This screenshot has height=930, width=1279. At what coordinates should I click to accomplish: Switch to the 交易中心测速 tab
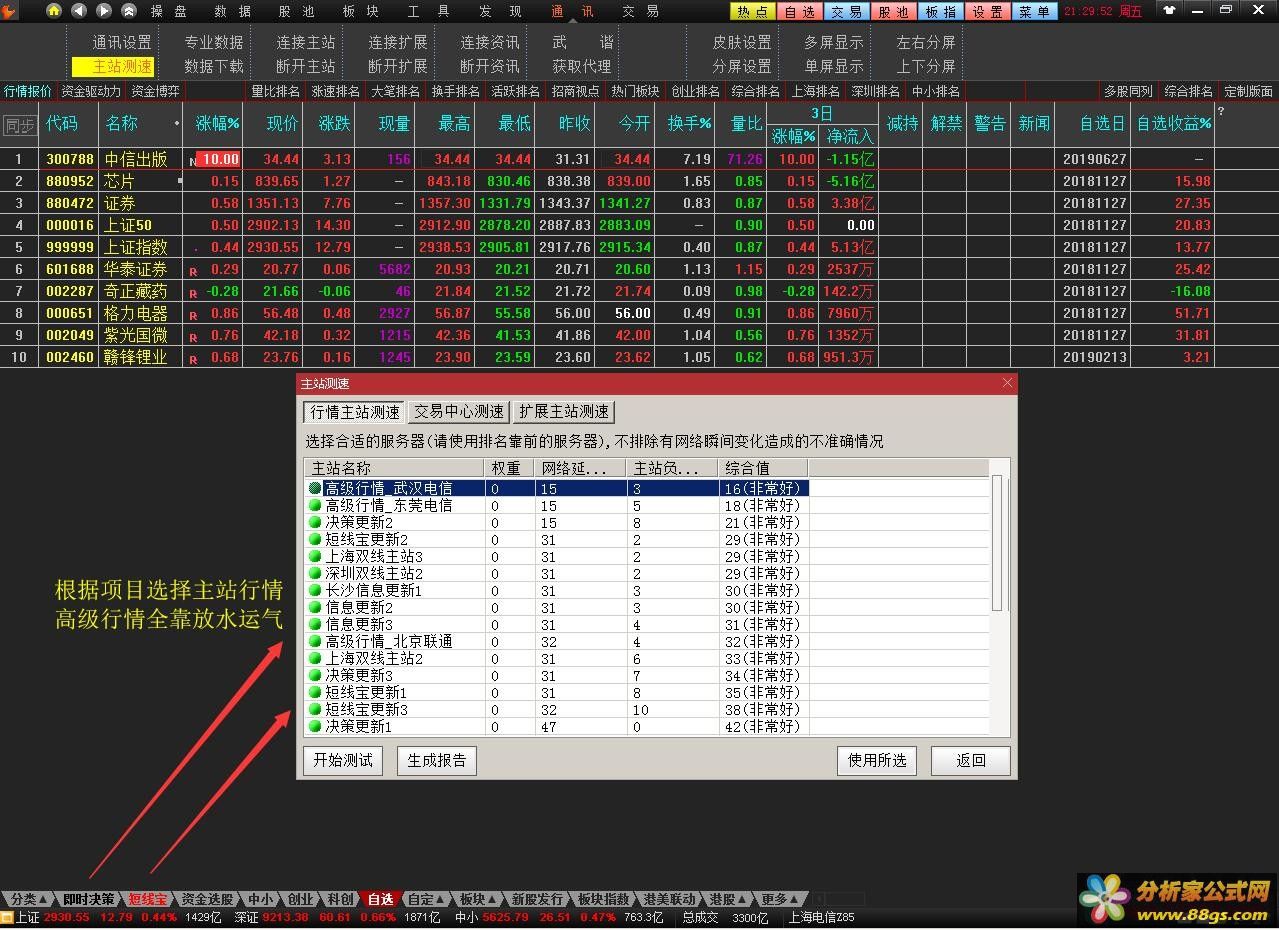(x=459, y=412)
